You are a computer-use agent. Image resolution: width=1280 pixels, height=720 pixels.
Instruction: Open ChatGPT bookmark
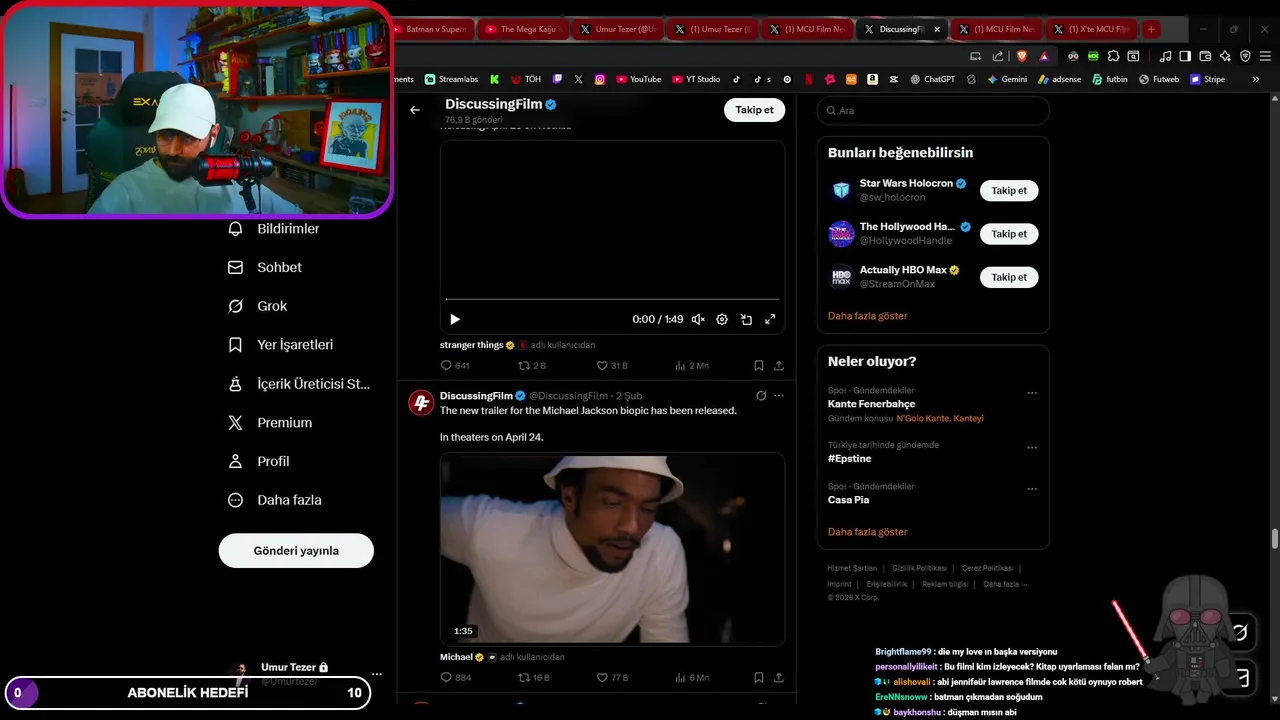click(932, 79)
